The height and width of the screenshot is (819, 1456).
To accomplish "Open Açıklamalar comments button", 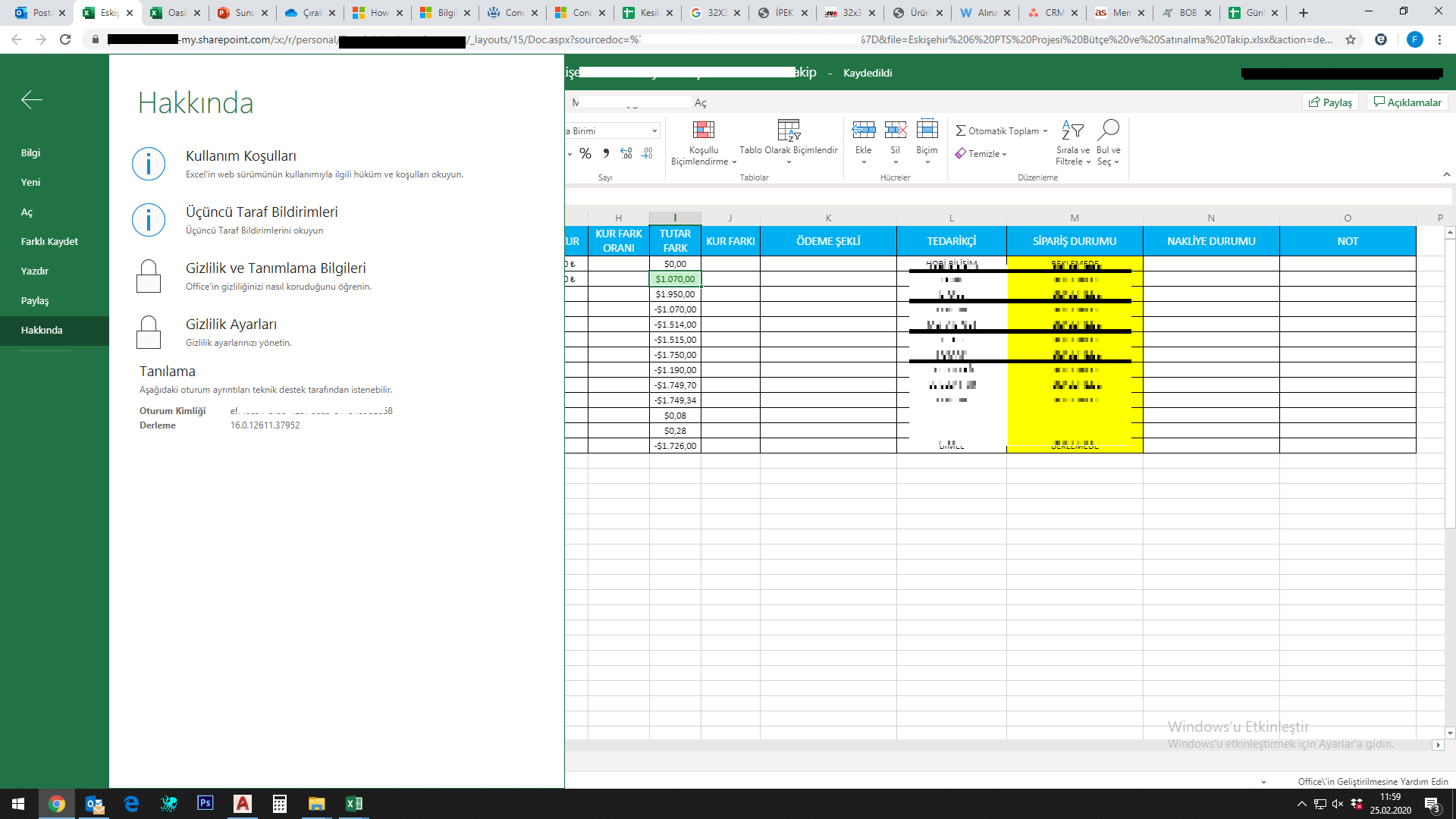I will [1407, 102].
